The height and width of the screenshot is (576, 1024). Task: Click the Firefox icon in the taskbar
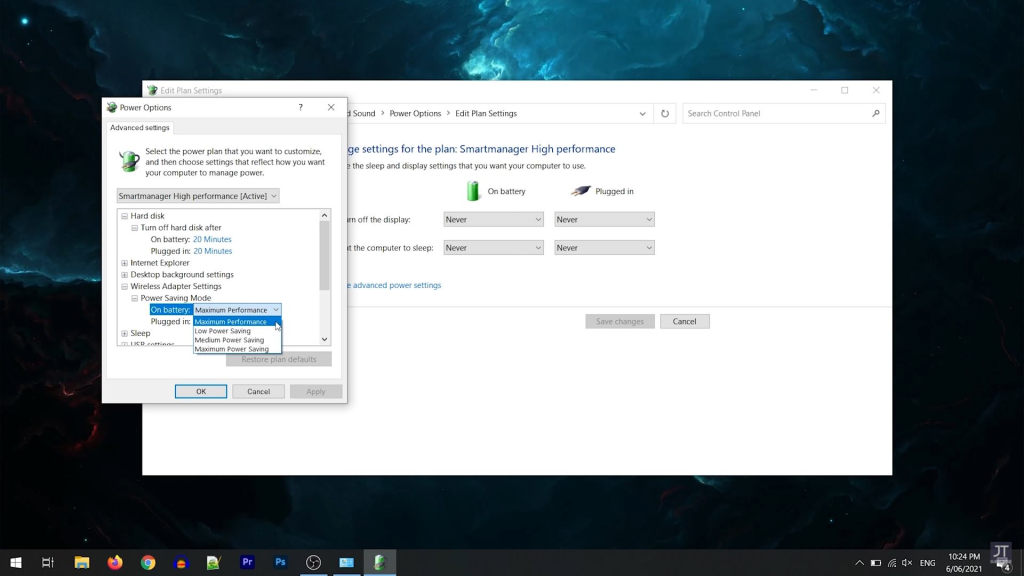[x=115, y=563]
